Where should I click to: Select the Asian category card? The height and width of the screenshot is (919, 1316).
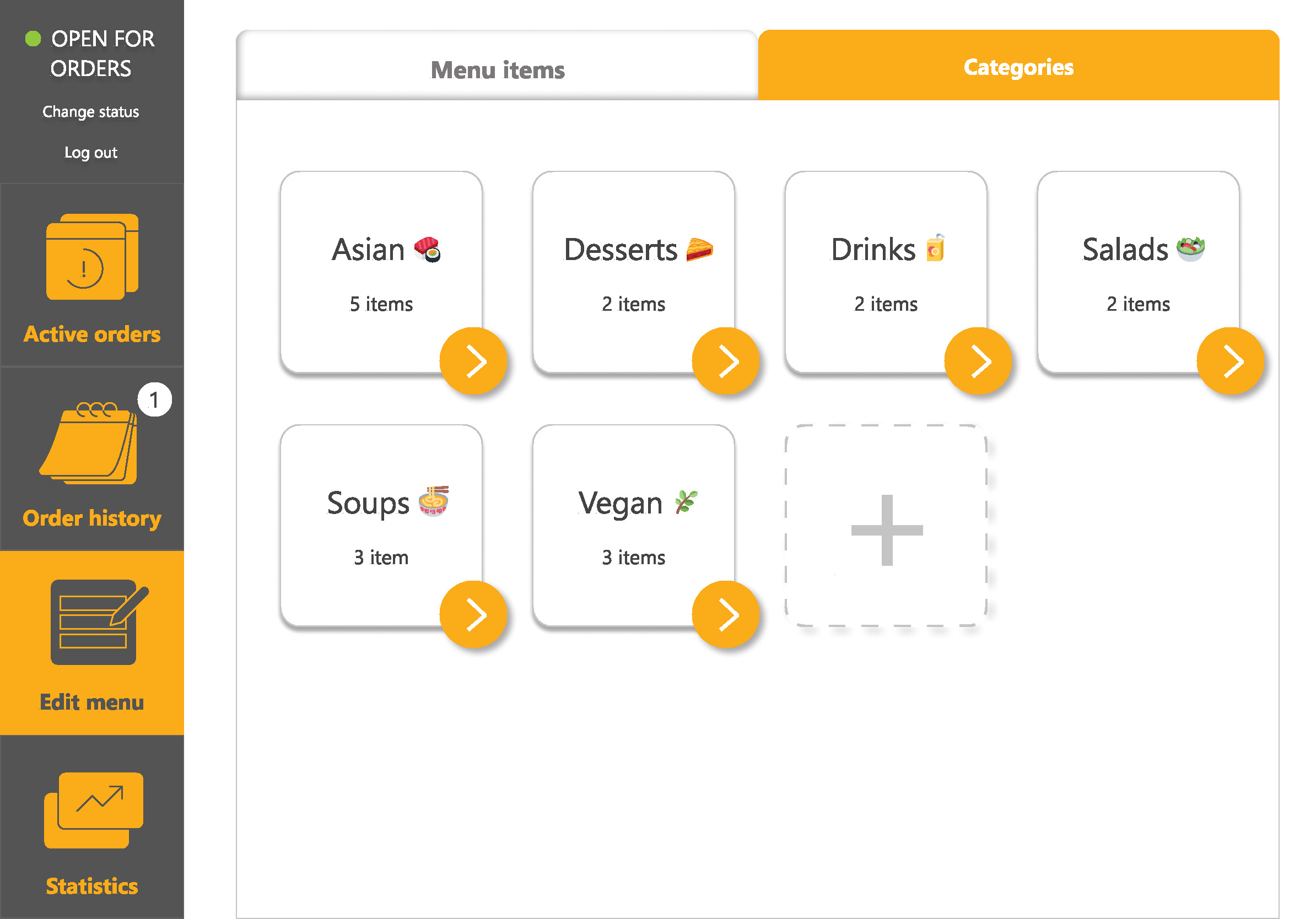pos(381,273)
